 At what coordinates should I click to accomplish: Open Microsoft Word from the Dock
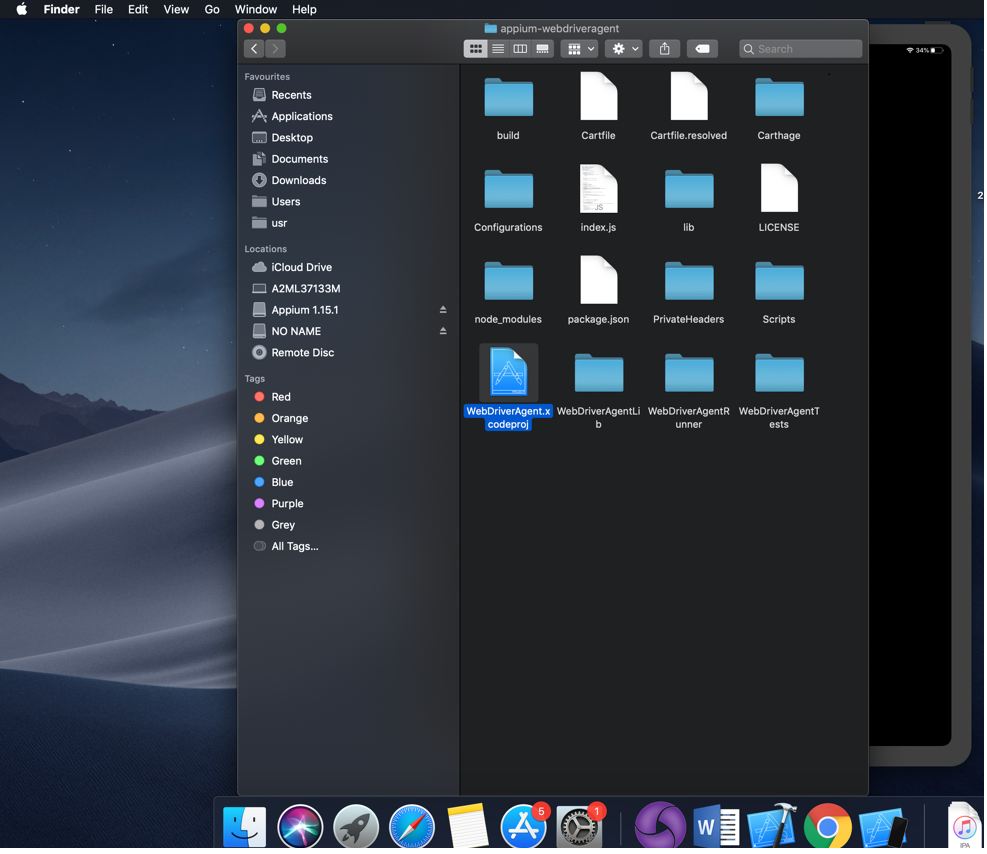[x=716, y=827]
